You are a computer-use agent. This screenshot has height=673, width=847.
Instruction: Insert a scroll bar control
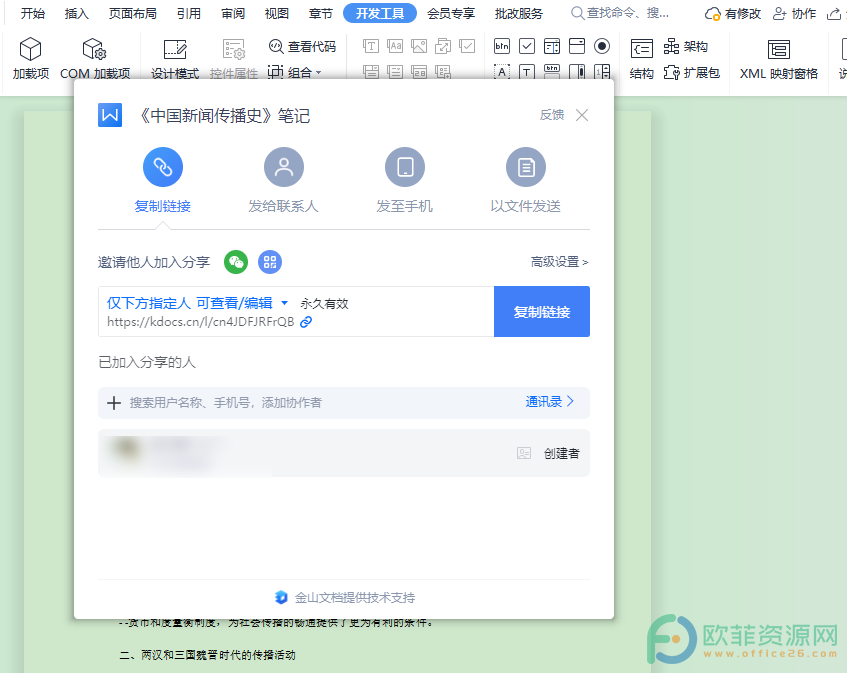pyautogui.click(x=577, y=72)
